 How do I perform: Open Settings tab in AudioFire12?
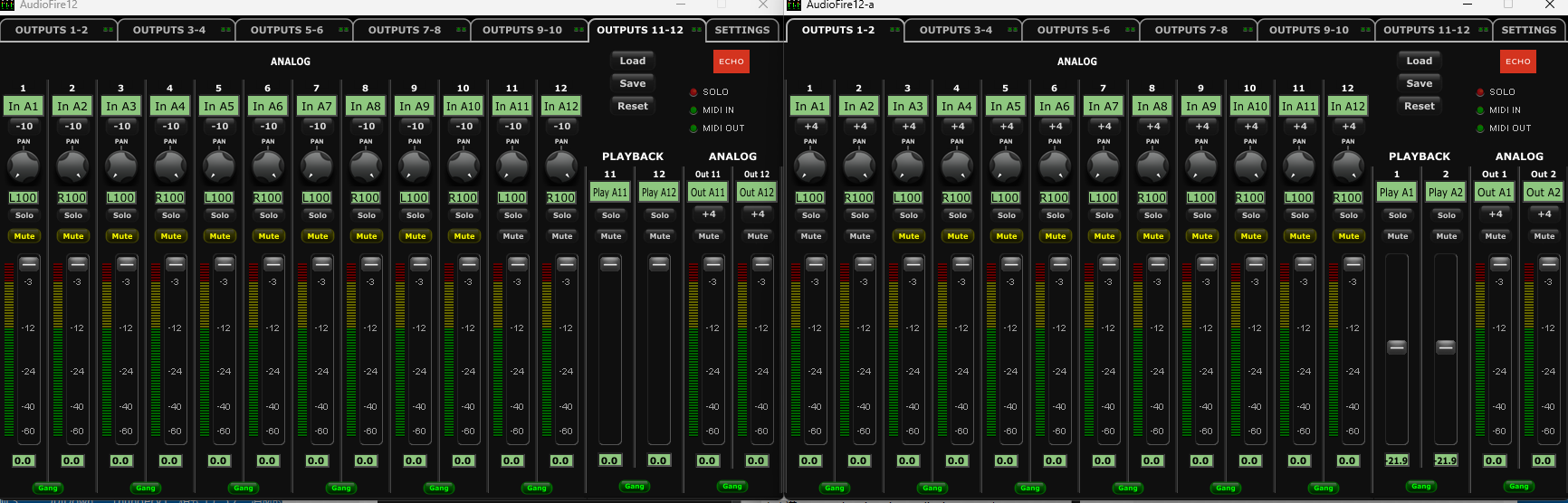tap(742, 30)
